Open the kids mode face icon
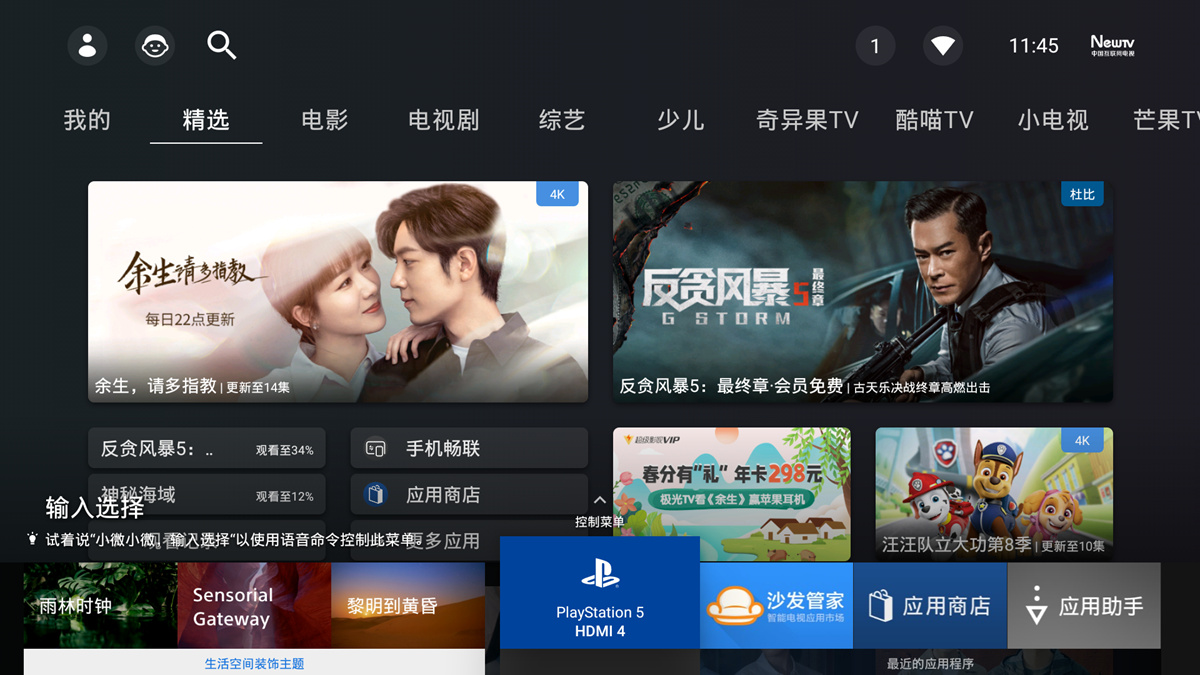1200x675 pixels. tap(155, 45)
